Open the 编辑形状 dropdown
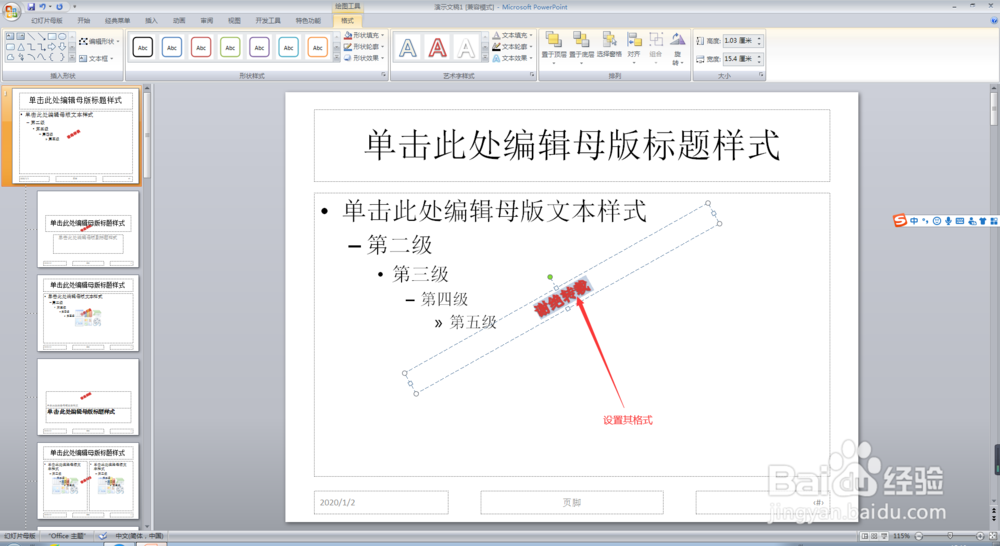 (x=99, y=41)
